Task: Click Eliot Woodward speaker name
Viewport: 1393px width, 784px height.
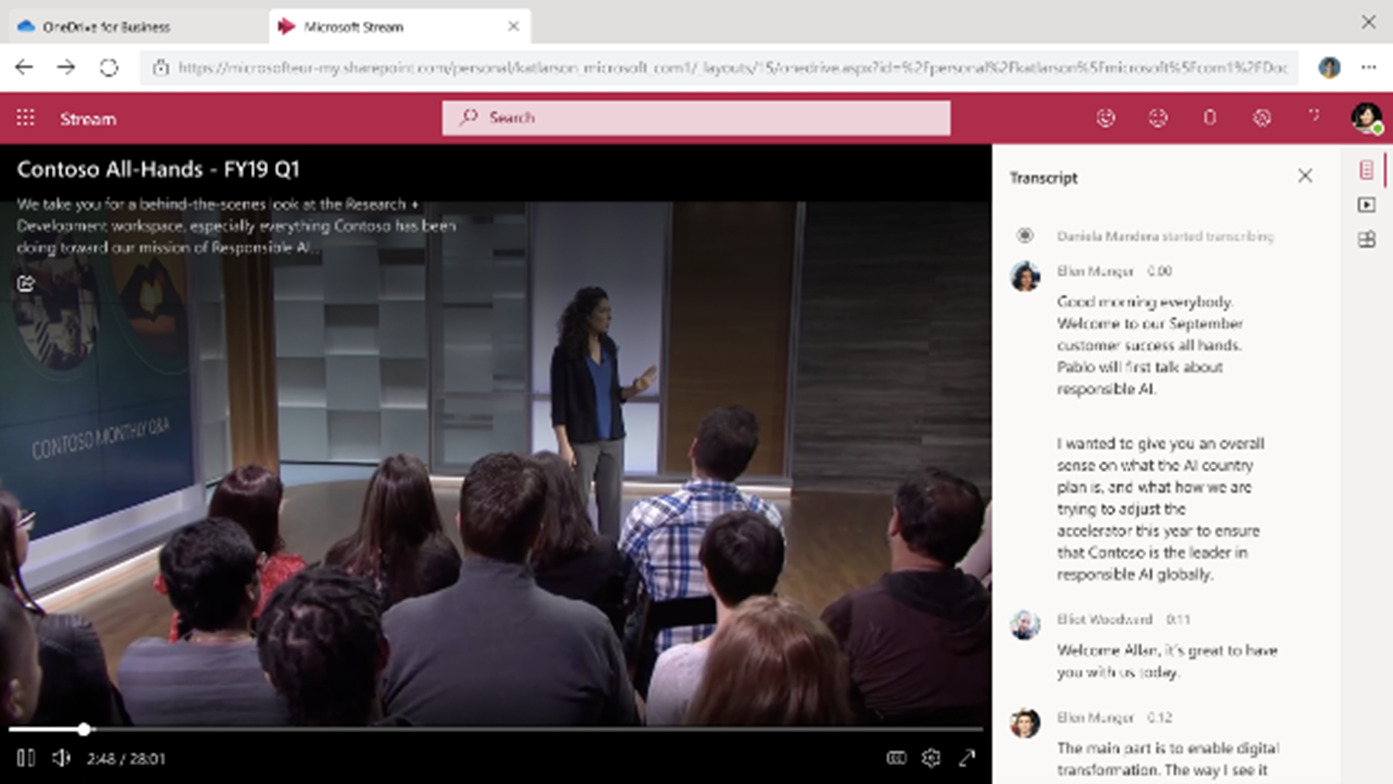Action: pyautogui.click(x=1105, y=619)
